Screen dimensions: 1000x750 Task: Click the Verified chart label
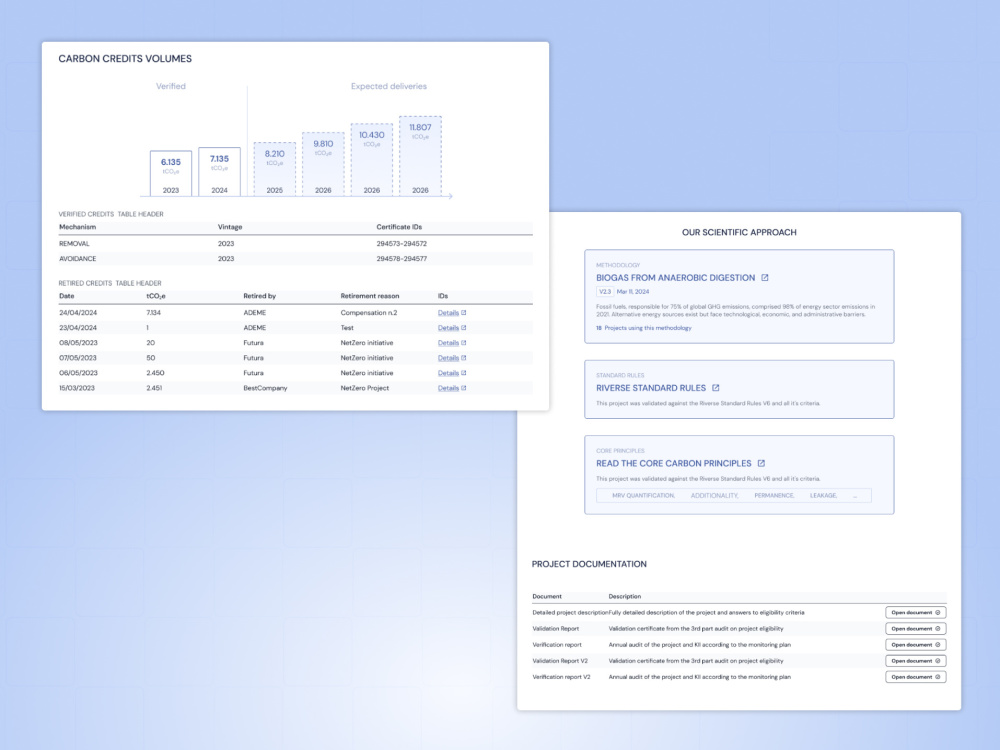[171, 86]
